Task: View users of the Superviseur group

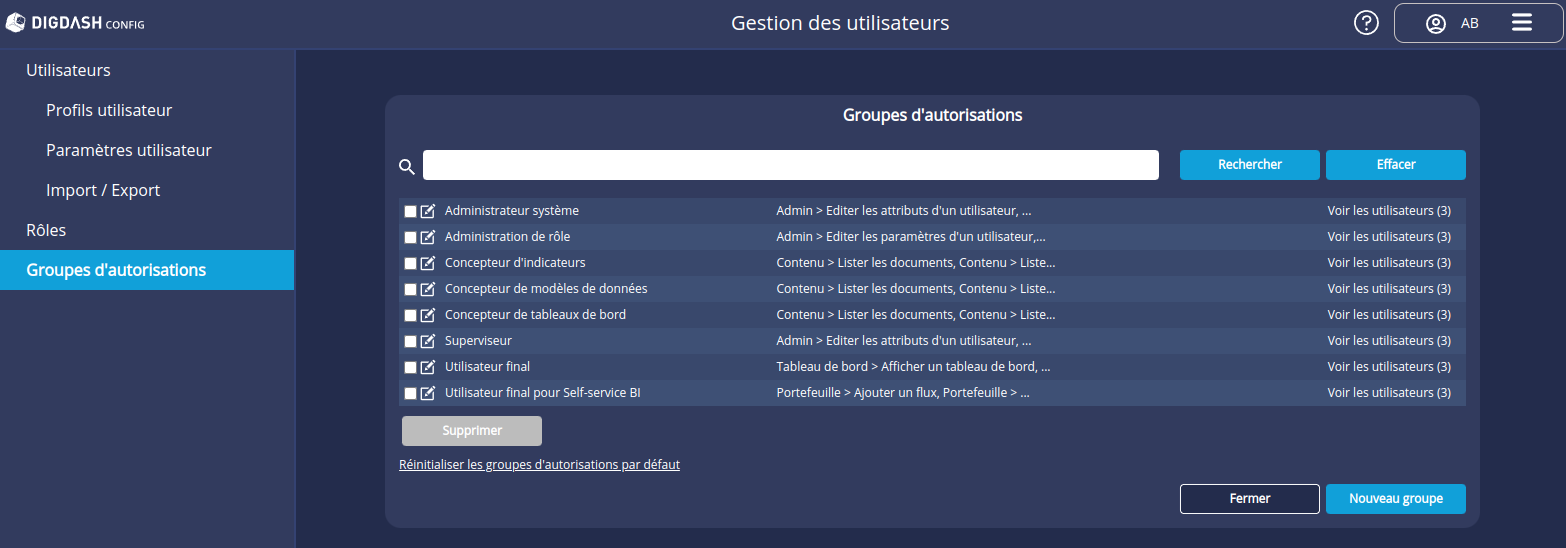Action: coord(1388,341)
